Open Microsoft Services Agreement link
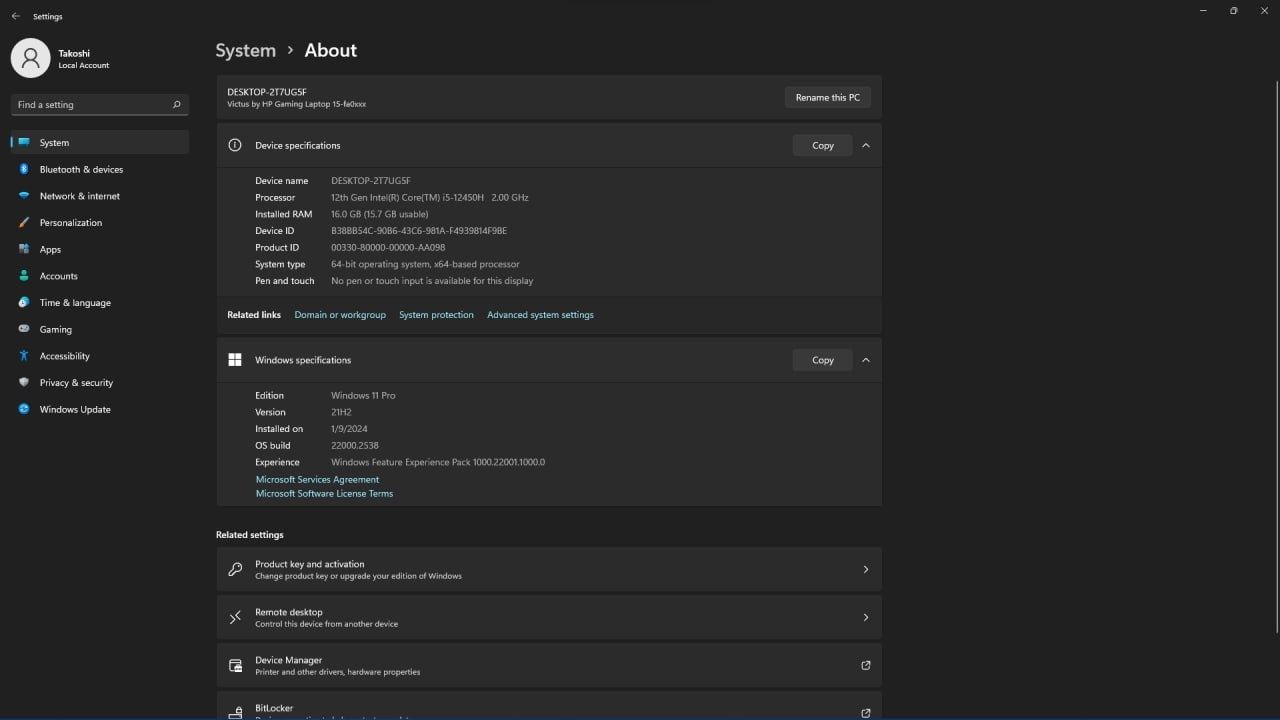The height and width of the screenshot is (720, 1280). coord(317,479)
